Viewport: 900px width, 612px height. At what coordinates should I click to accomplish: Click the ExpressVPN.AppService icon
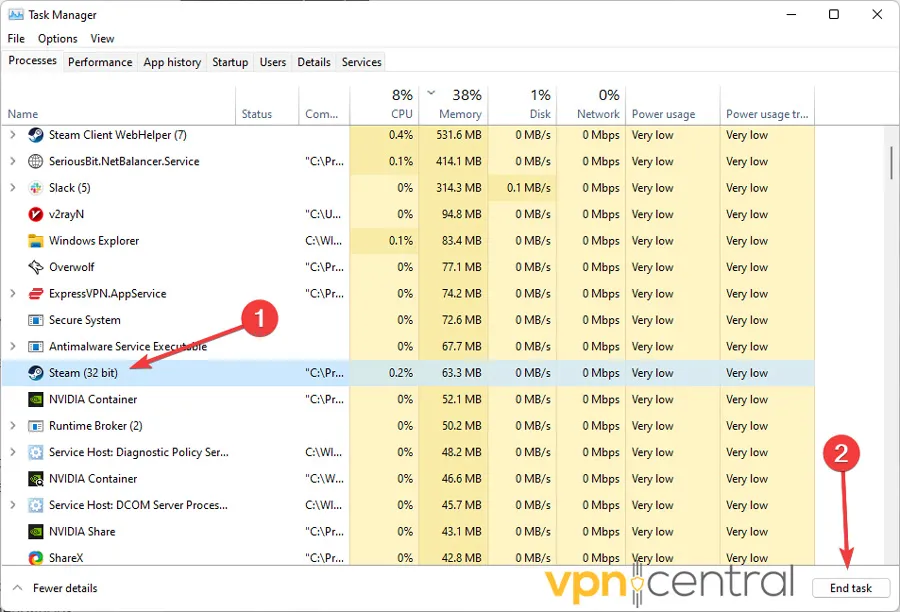(35, 294)
